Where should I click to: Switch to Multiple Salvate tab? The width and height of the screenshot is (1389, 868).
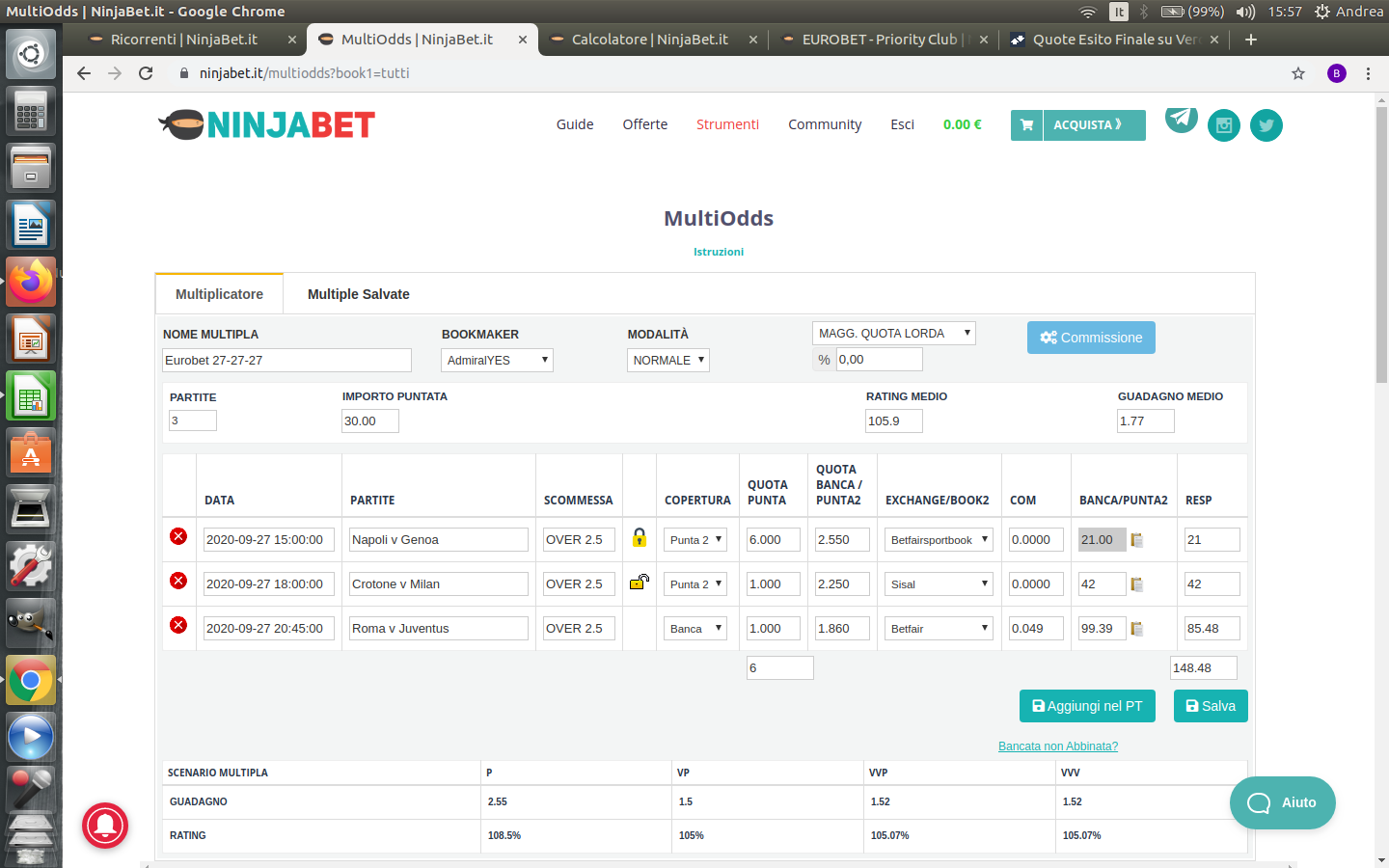click(x=359, y=294)
